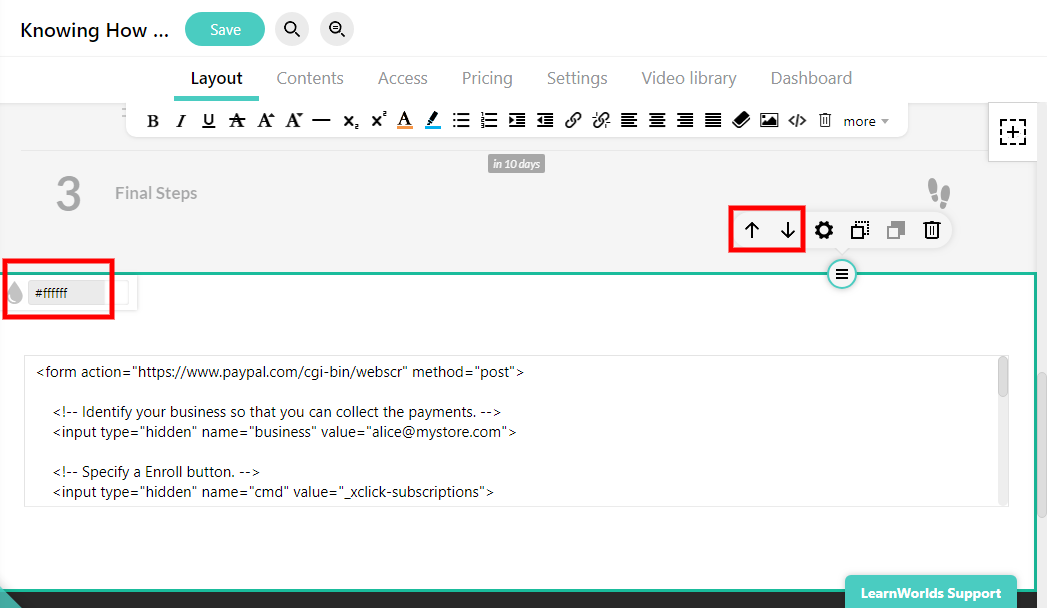The width and height of the screenshot is (1047, 608).
Task: Click the in 10 days drip label
Action: pyautogui.click(x=516, y=164)
